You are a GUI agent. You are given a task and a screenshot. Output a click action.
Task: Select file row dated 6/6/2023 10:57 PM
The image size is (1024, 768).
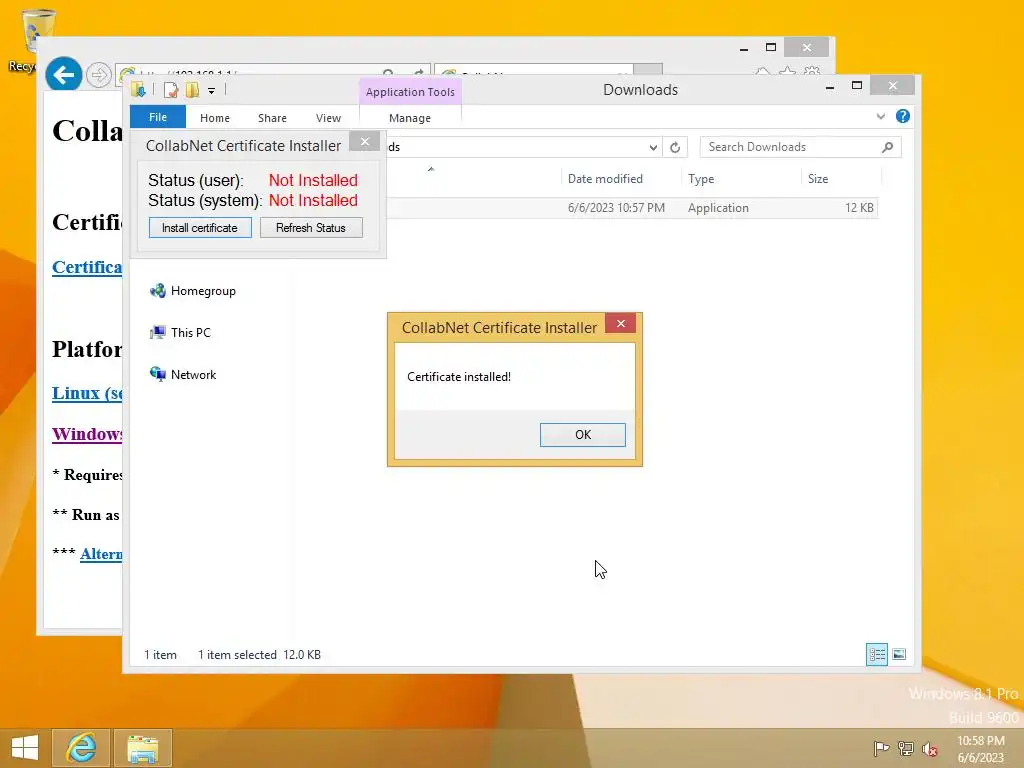coord(632,208)
